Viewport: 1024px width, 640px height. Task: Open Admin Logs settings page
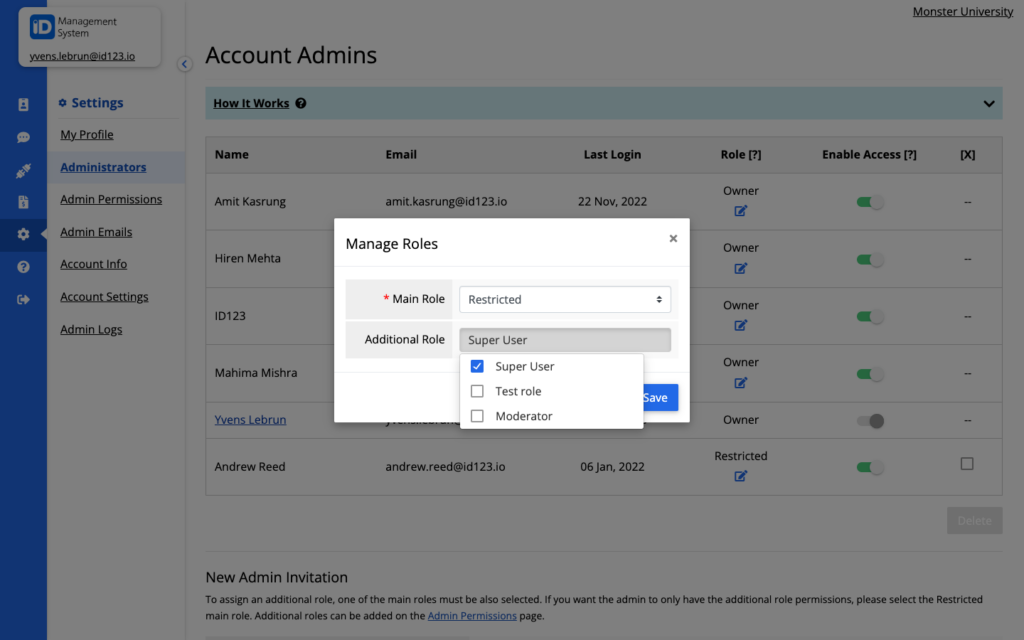pyautogui.click(x=91, y=329)
